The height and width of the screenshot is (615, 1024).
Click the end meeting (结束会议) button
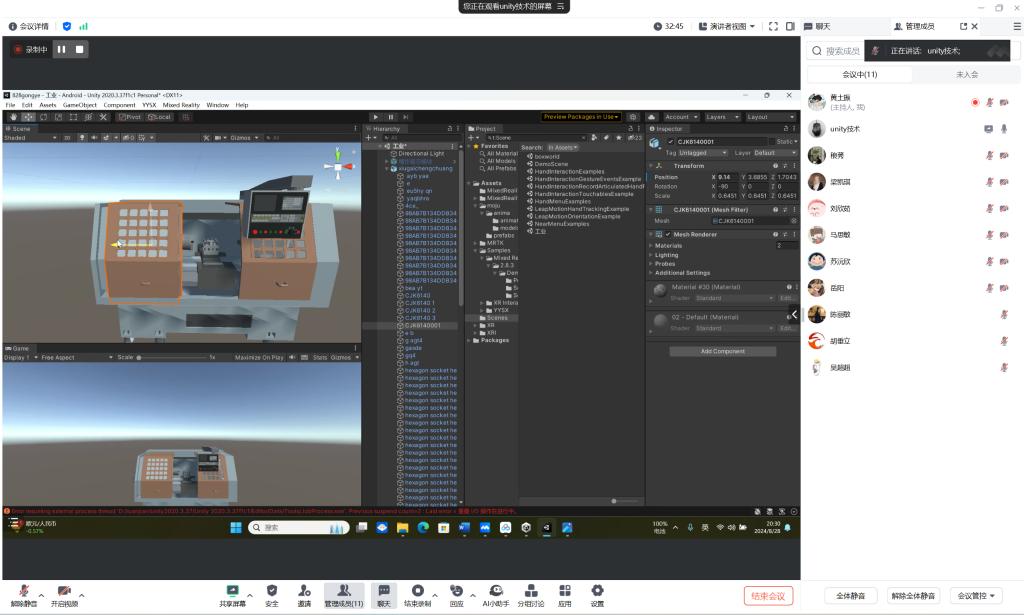click(768, 596)
